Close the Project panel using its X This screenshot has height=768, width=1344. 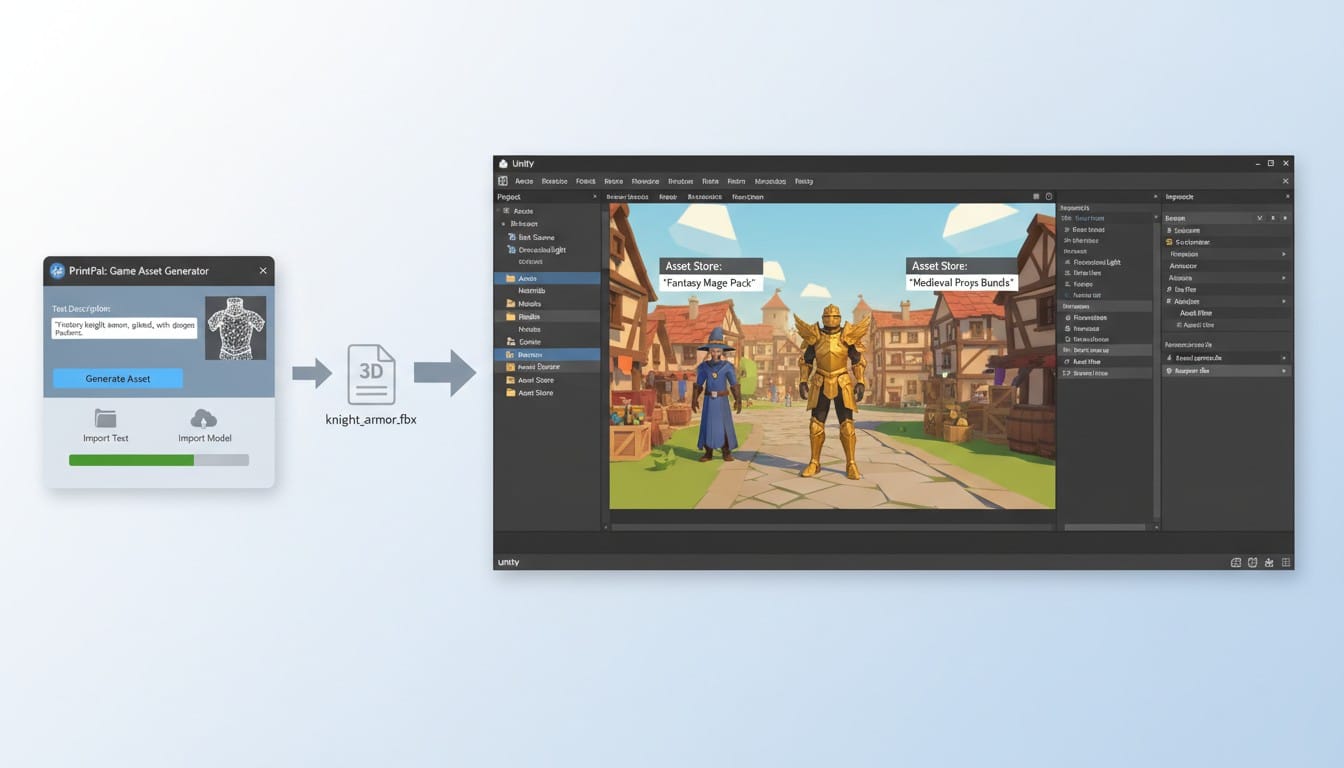pyautogui.click(x=594, y=197)
